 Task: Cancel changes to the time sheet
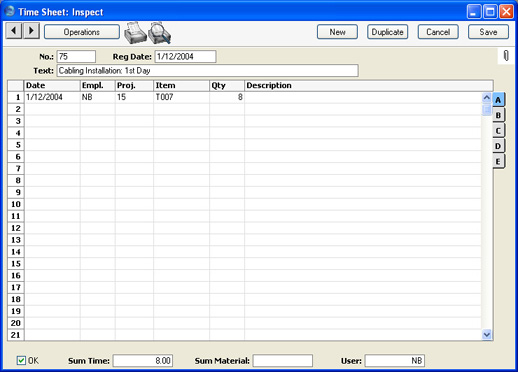[438, 32]
